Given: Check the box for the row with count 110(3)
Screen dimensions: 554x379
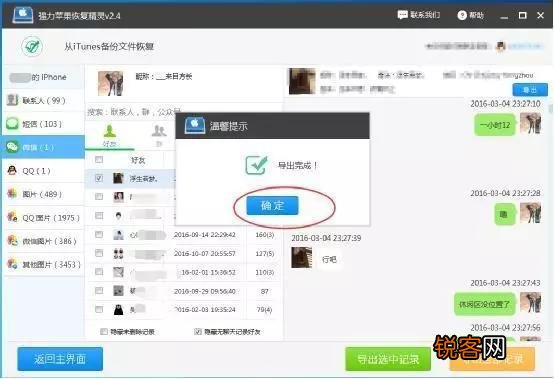Looking at the screenshot, I should pos(99,272).
